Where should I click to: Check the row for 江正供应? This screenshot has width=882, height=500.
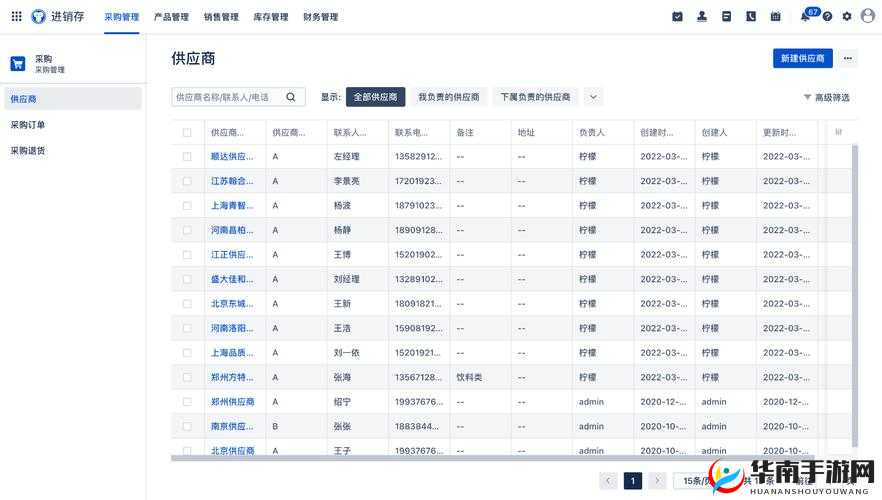(187, 255)
